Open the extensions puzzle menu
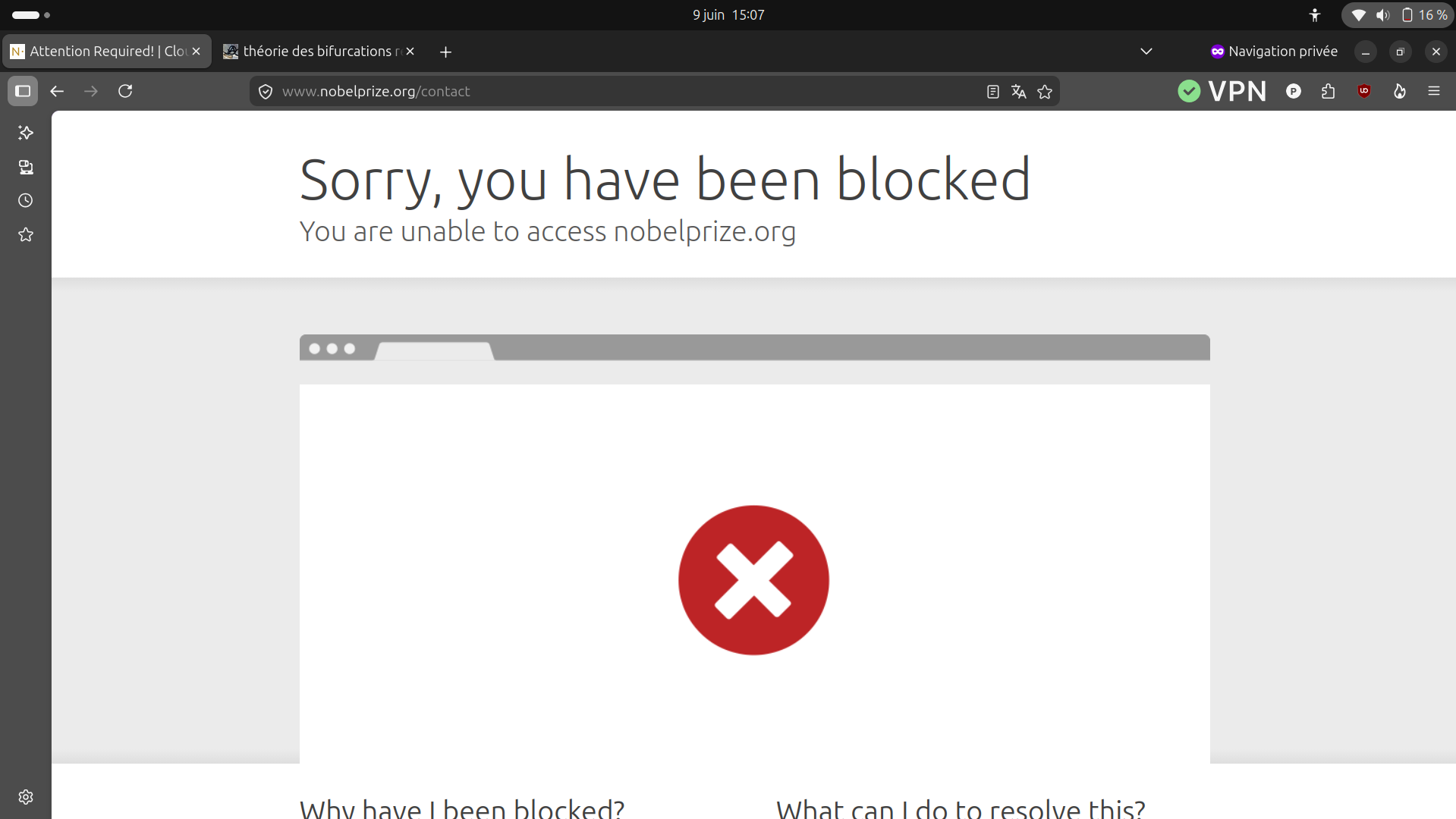This screenshot has width=1456, height=819. [x=1328, y=91]
